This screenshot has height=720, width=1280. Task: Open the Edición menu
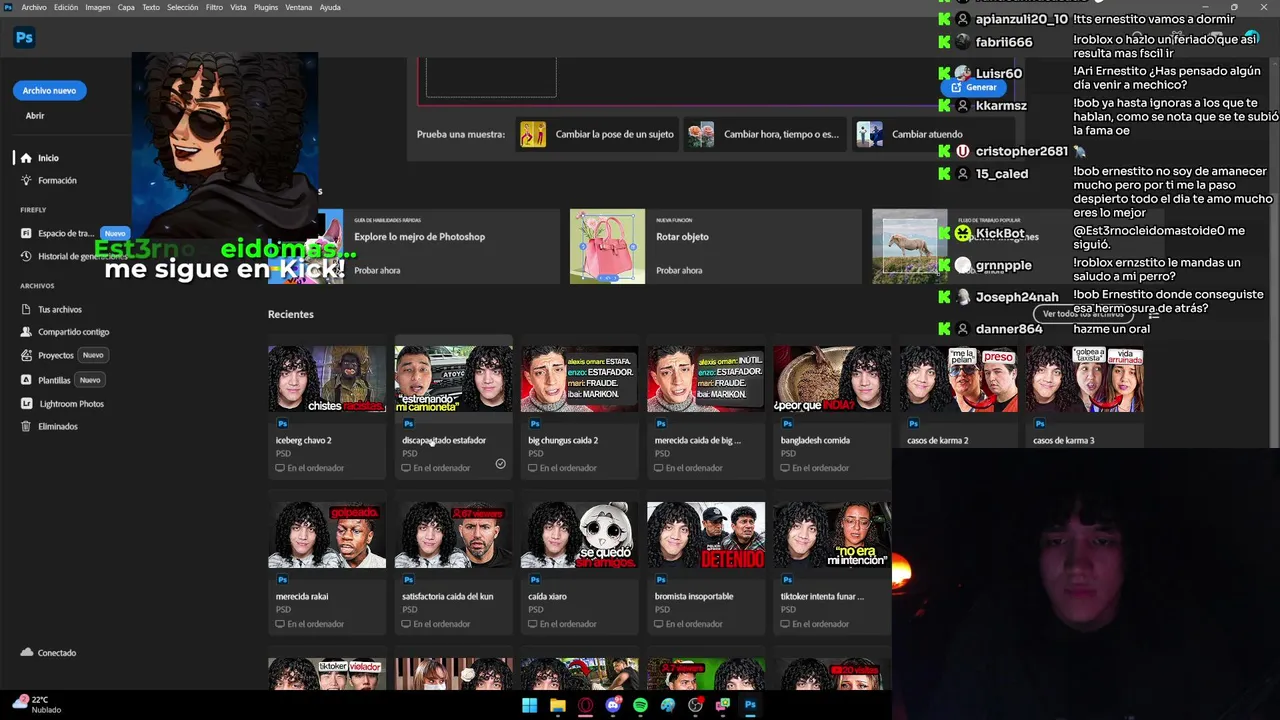pos(66,7)
